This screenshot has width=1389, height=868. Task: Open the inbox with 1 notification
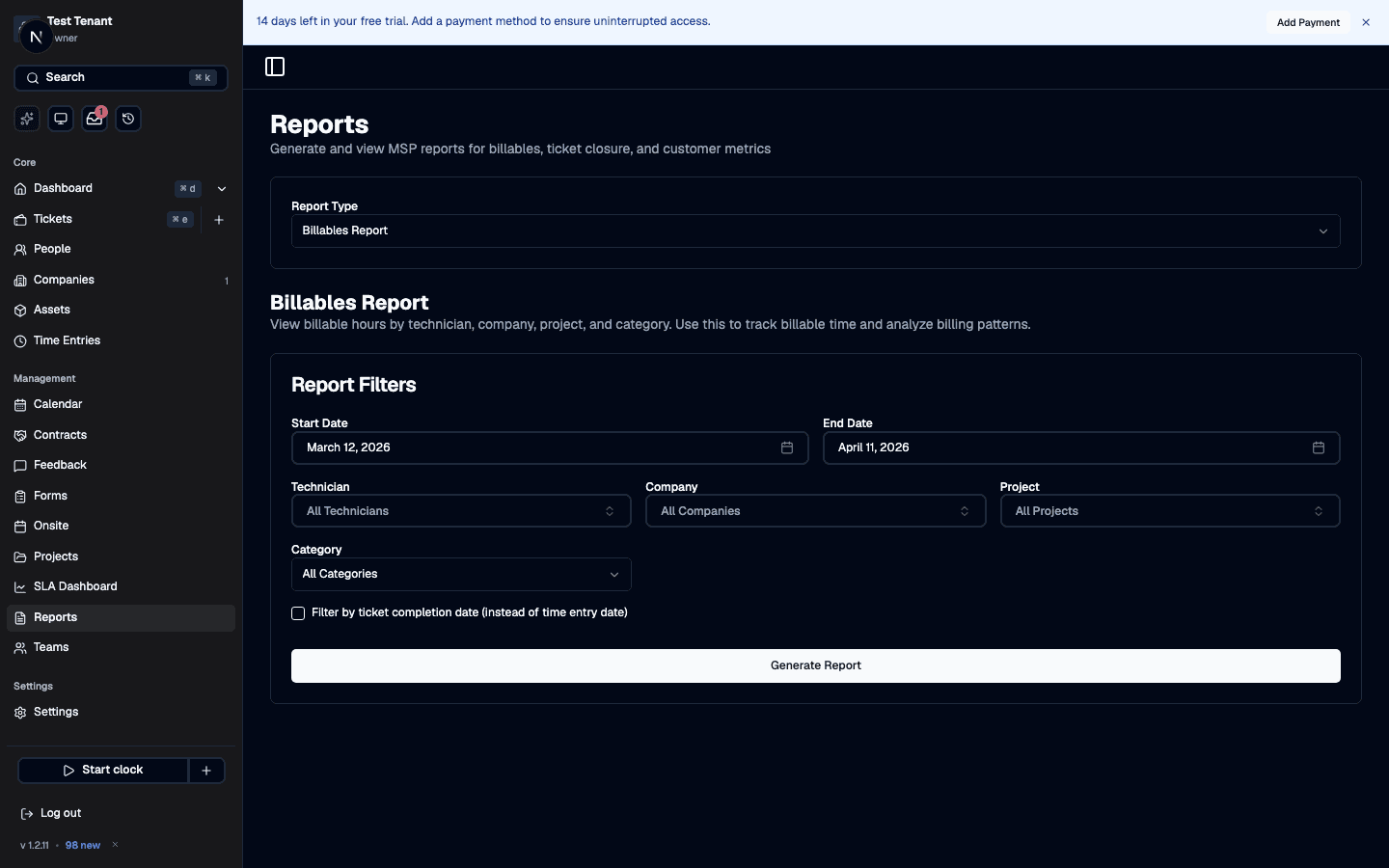(94, 119)
